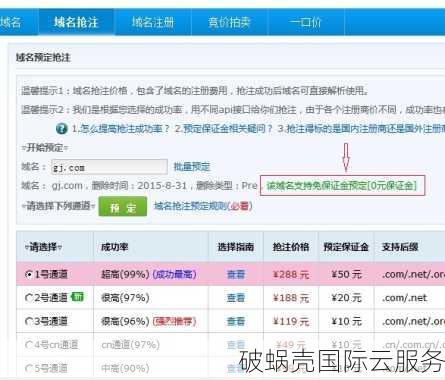Click 查看 in the 2号通道 row
This screenshot has width=445, height=380.
point(236,298)
